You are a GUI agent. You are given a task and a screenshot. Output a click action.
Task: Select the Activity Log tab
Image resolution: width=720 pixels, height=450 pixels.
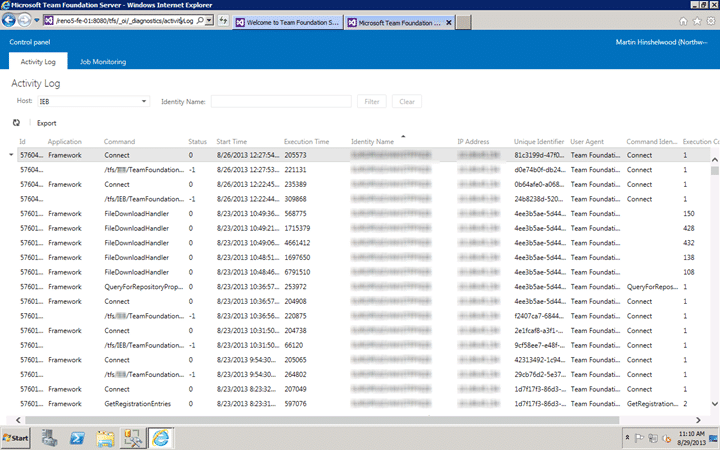[x=38, y=62]
